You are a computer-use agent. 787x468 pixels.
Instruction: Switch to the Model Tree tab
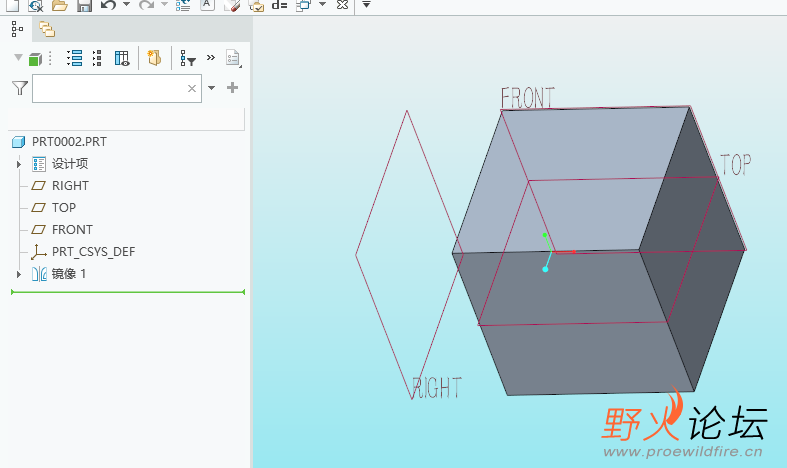click(17, 29)
